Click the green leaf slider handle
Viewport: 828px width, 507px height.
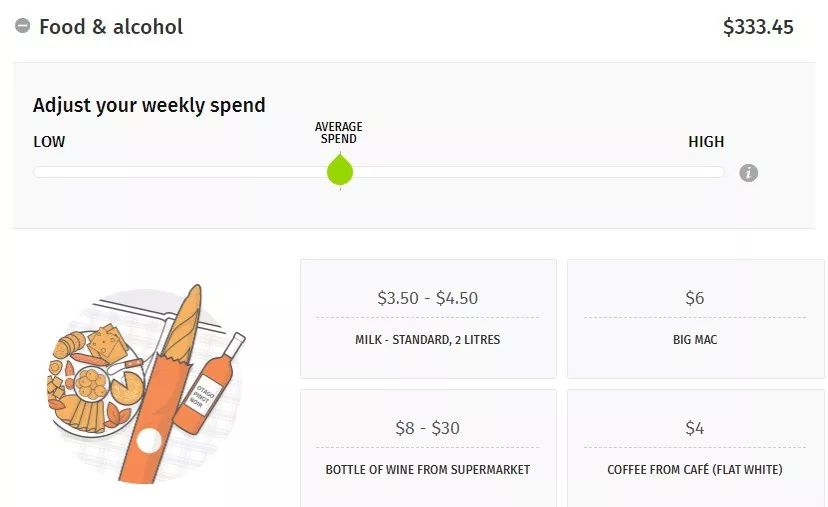(340, 171)
